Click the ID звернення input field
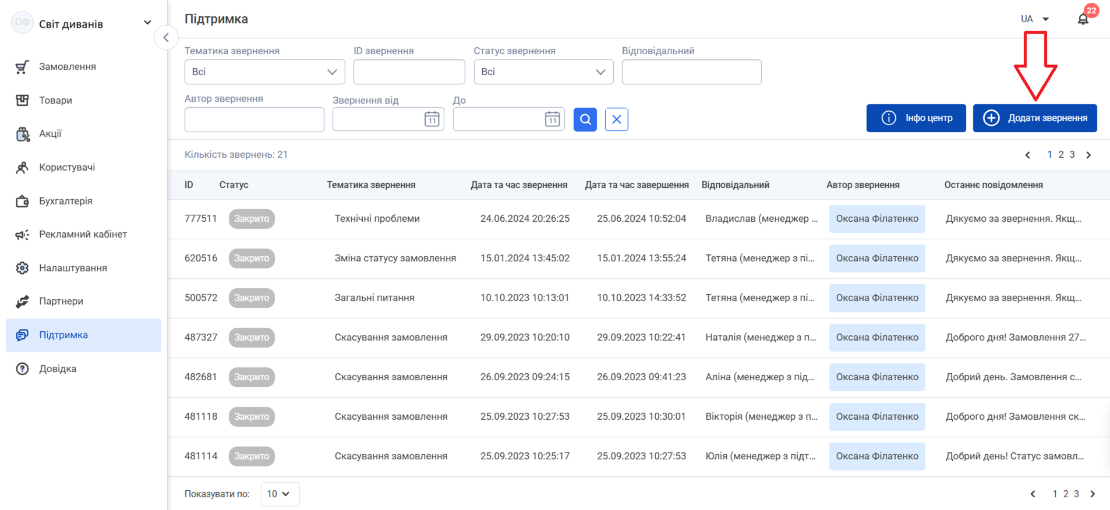Image resolution: width=1110 pixels, height=510 pixels. pyautogui.click(x=409, y=72)
